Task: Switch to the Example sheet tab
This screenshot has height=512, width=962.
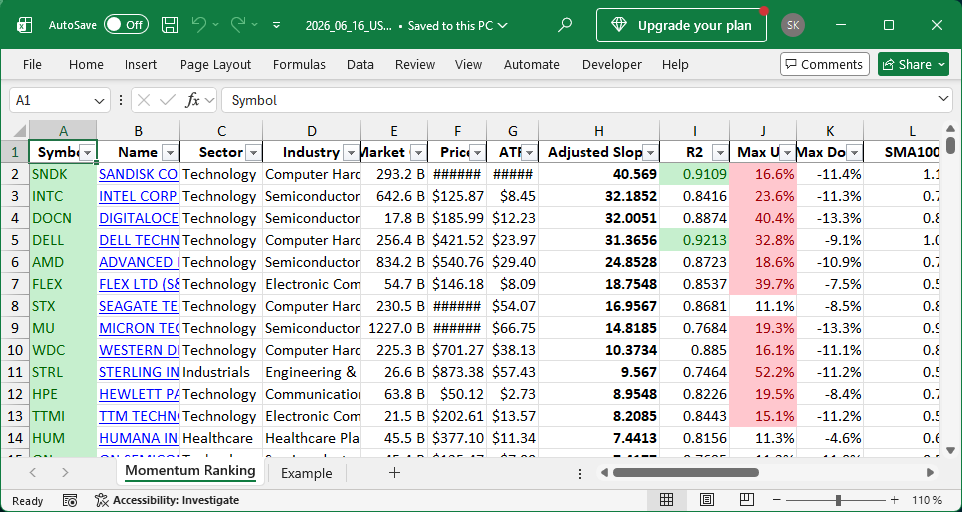Action: tap(306, 473)
